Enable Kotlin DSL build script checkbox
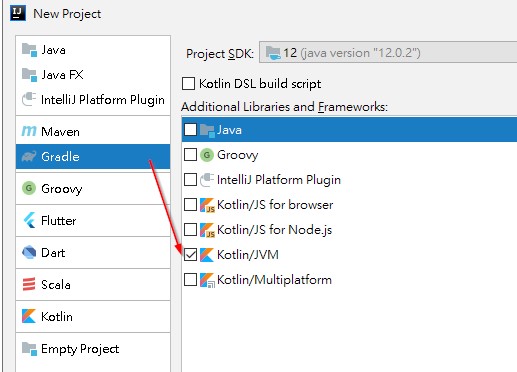Screen dimensions: 517x372 (x=188, y=83)
